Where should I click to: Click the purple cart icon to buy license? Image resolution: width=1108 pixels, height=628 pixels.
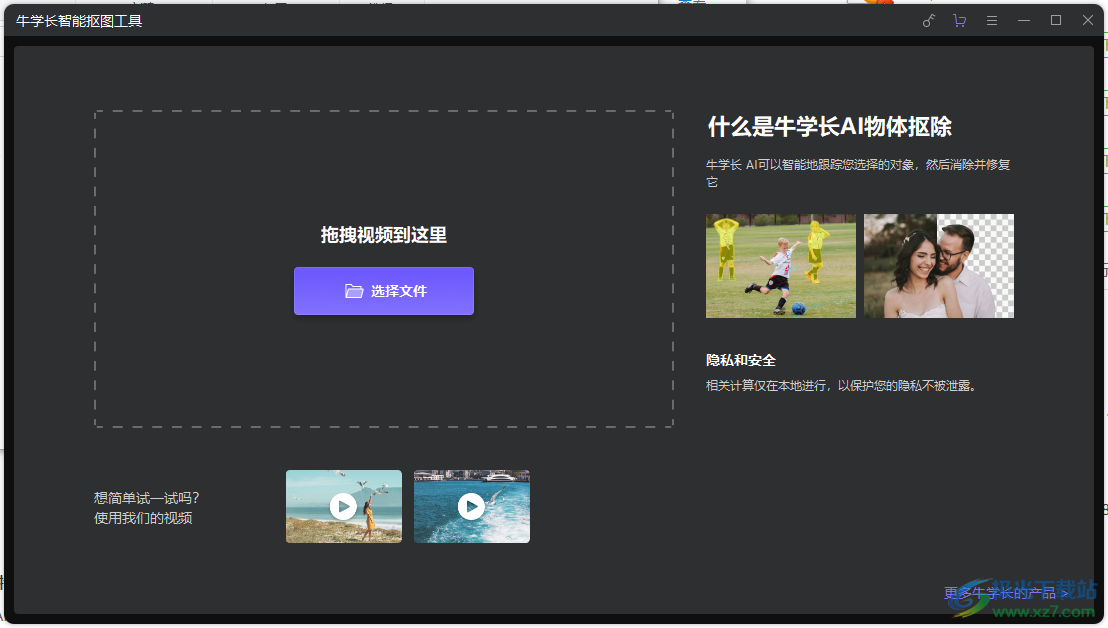(x=959, y=19)
